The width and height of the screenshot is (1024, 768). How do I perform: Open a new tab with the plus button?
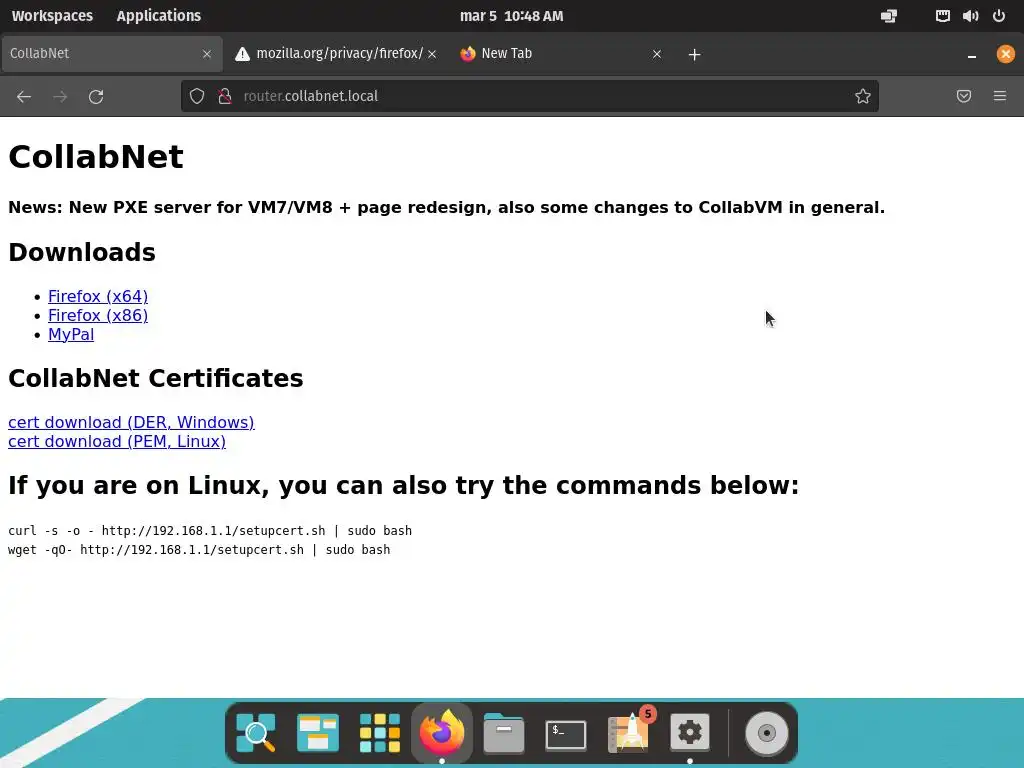(x=695, y=54)
